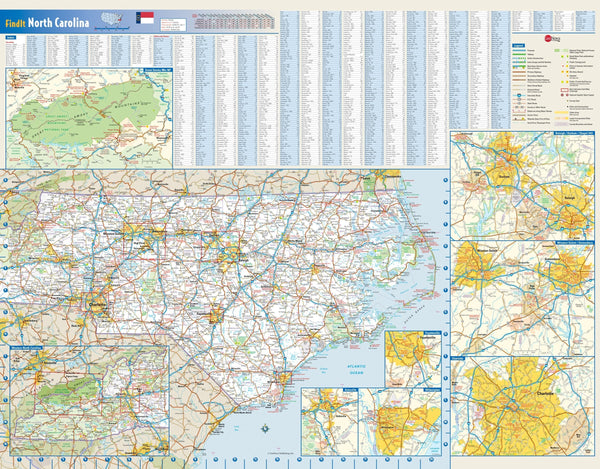Click the white state facts box in header

point(173,24)
